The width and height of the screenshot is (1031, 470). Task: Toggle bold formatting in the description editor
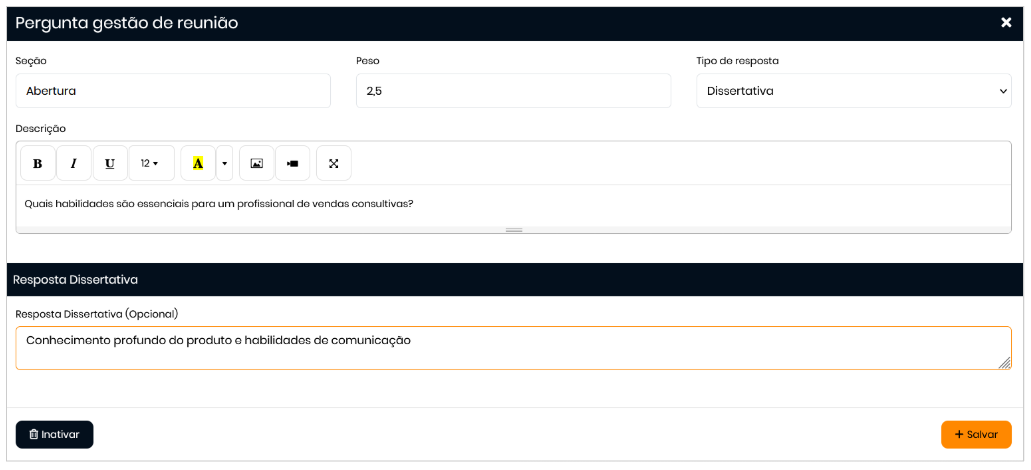[x=38, y=163]
